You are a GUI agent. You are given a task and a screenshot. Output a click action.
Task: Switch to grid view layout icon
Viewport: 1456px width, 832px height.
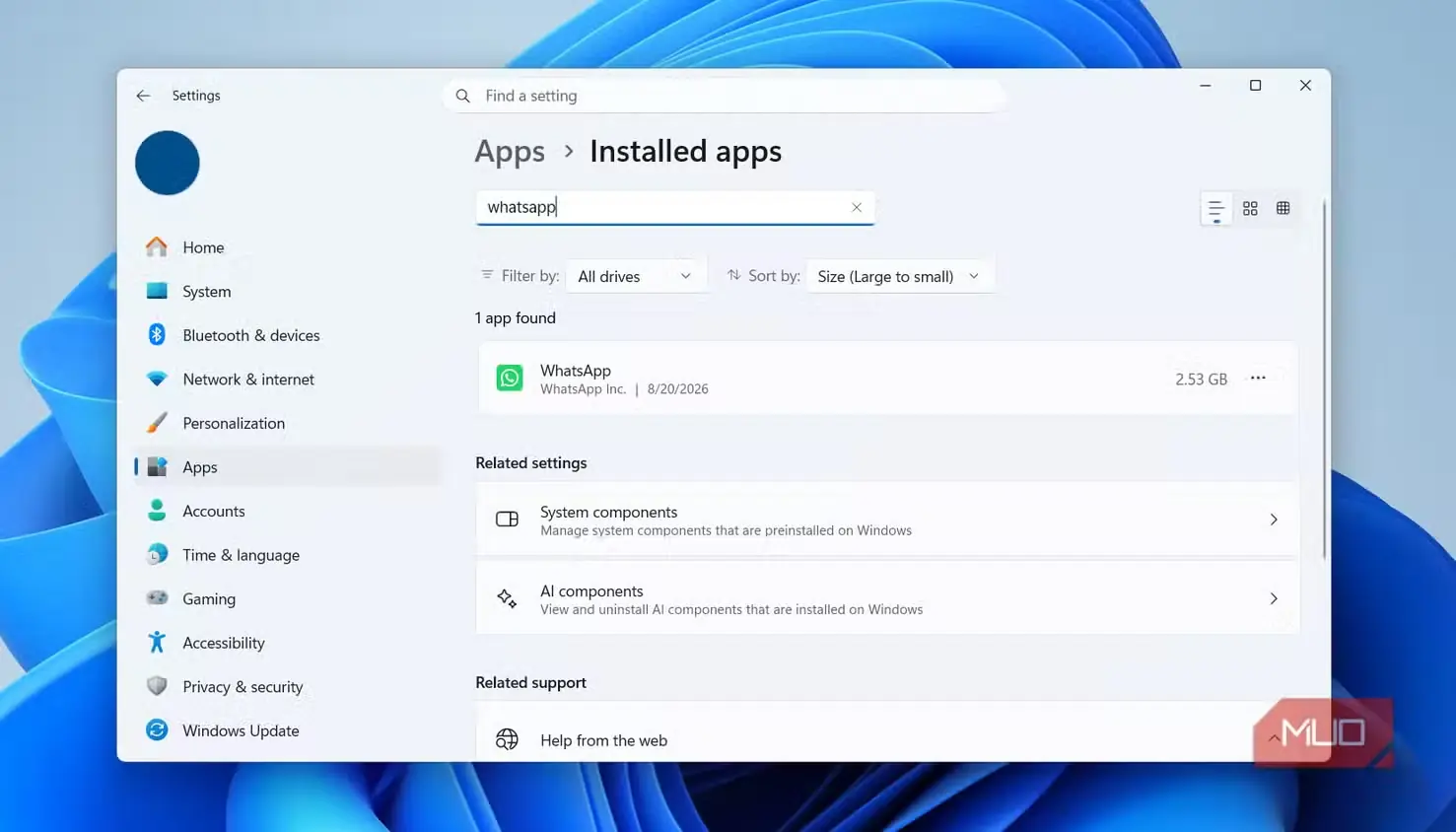(x=1250, y=208)
